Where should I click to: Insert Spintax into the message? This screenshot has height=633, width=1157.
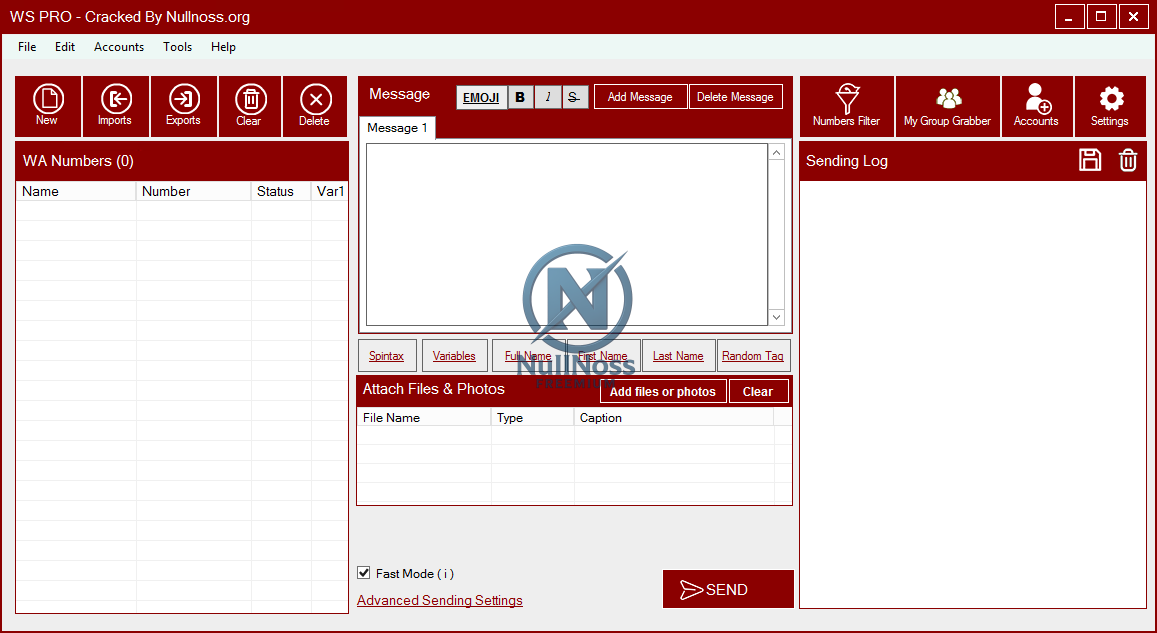387,355
